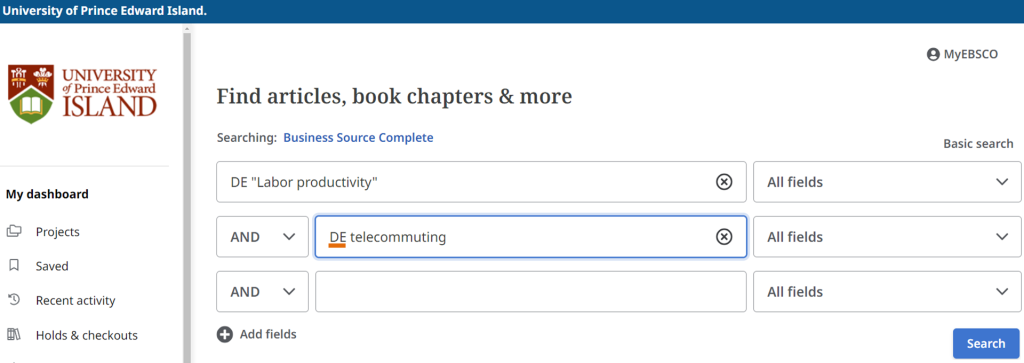Open the Business Source Complete database link
Viewport: 1024px width, 363px height.
pos(358,138)
